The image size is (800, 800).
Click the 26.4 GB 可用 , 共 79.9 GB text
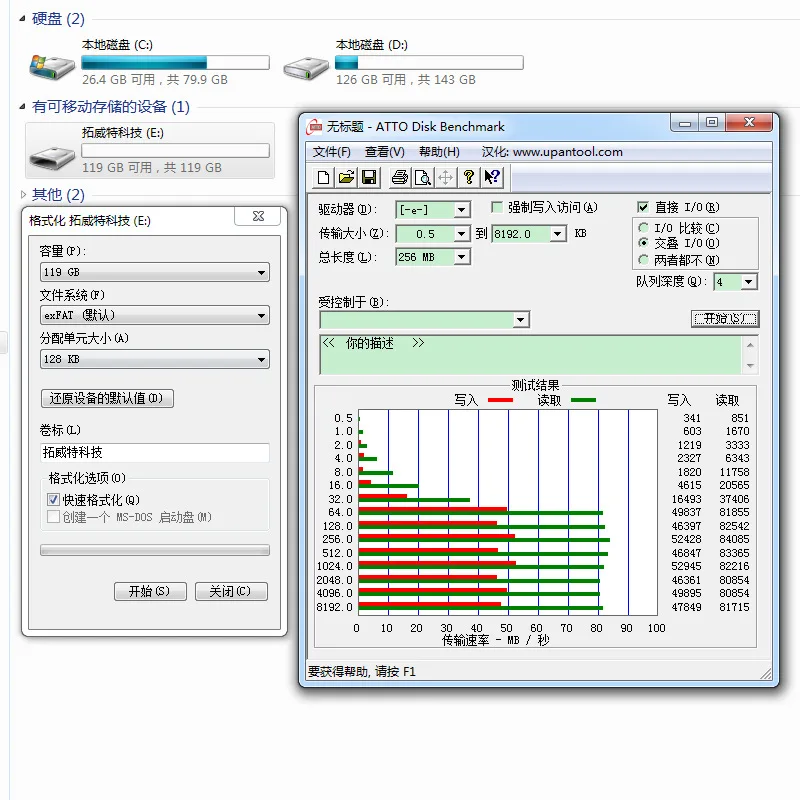pos(155,80)
